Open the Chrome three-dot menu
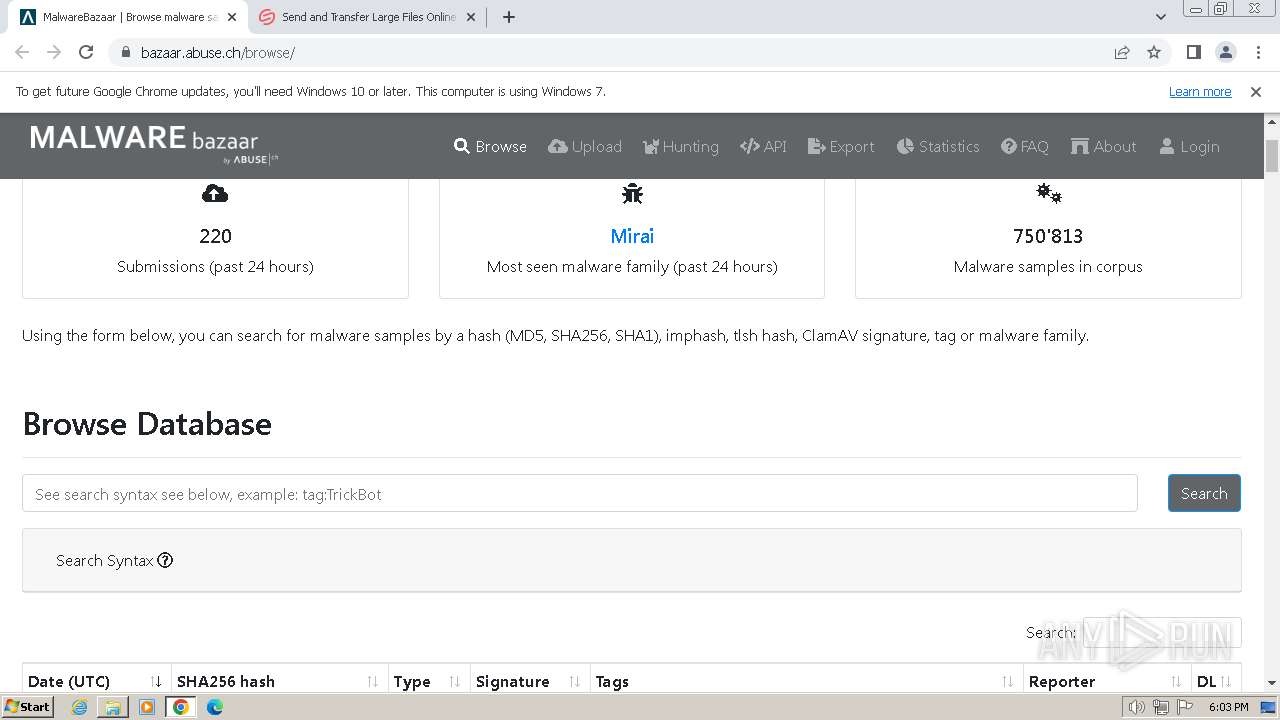Viewport: 1280px width, 720px height. pos(1258,52)
